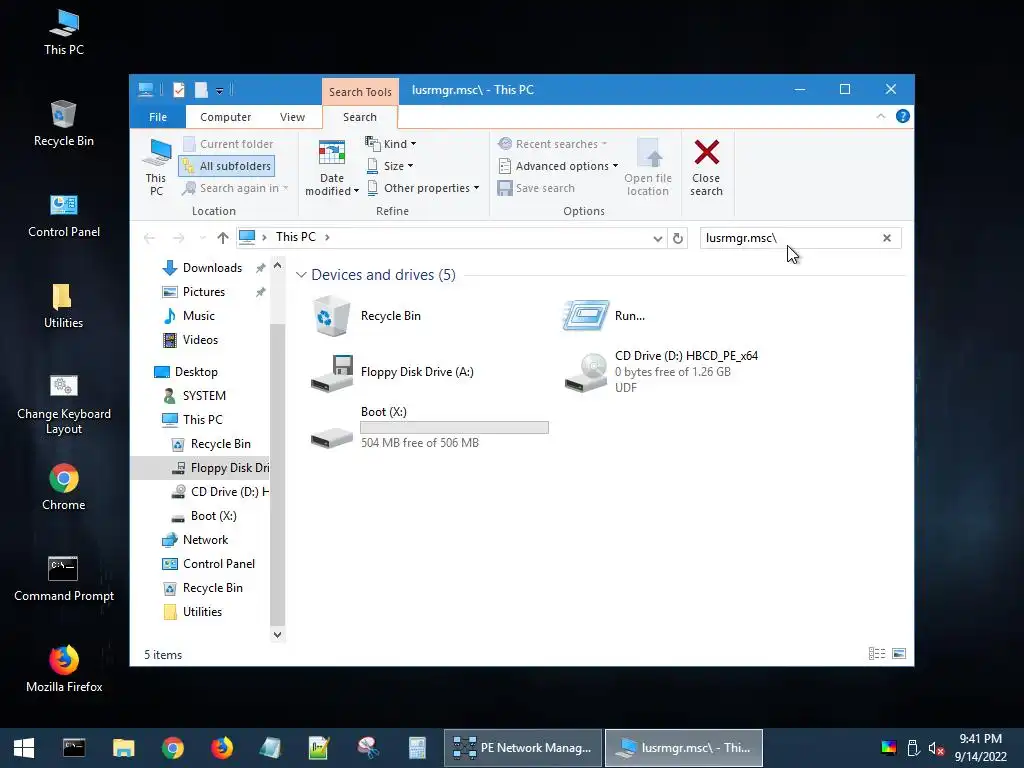Open the Control Panel desktop shortcut
The width and height of the screenshot is (1024, 768).
click(x=64, y=216)
